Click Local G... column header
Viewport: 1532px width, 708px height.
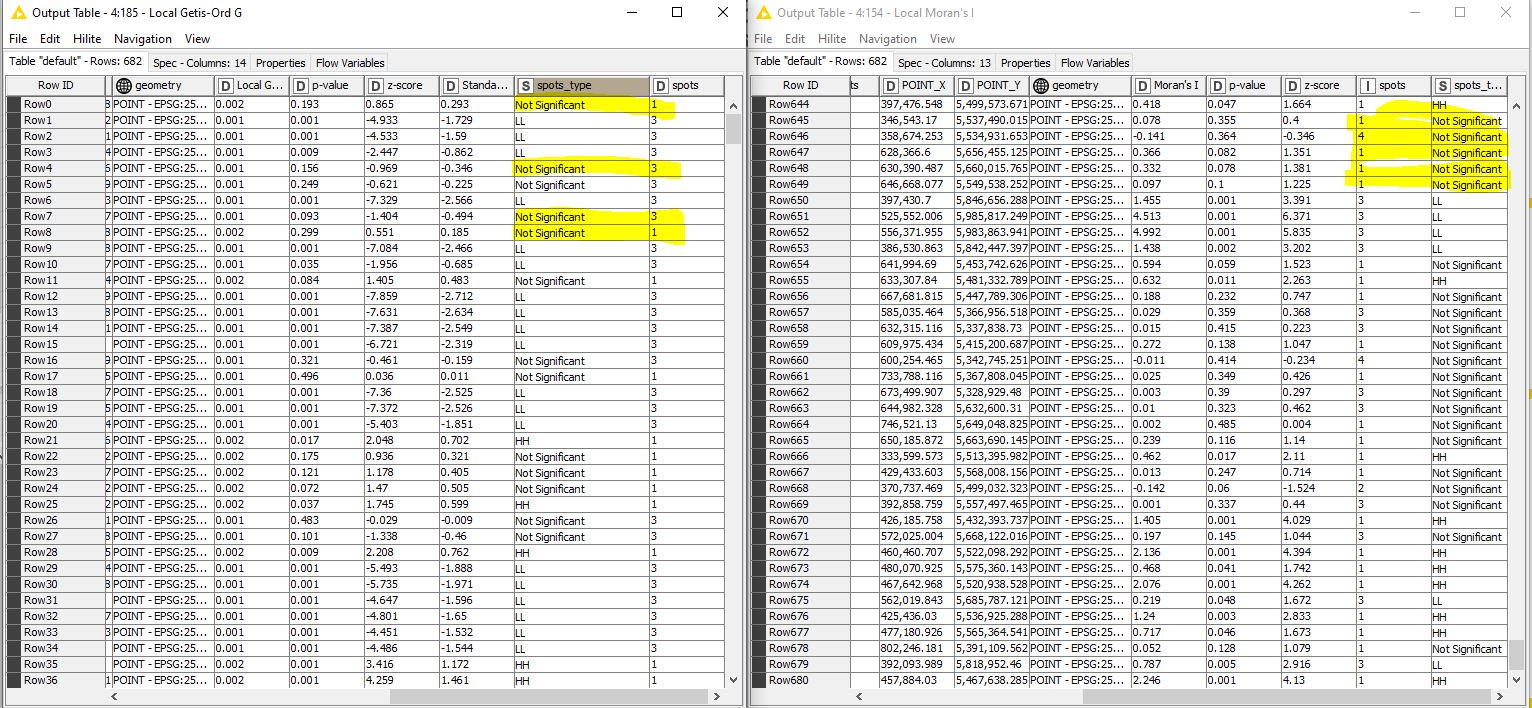coord(252,86)
